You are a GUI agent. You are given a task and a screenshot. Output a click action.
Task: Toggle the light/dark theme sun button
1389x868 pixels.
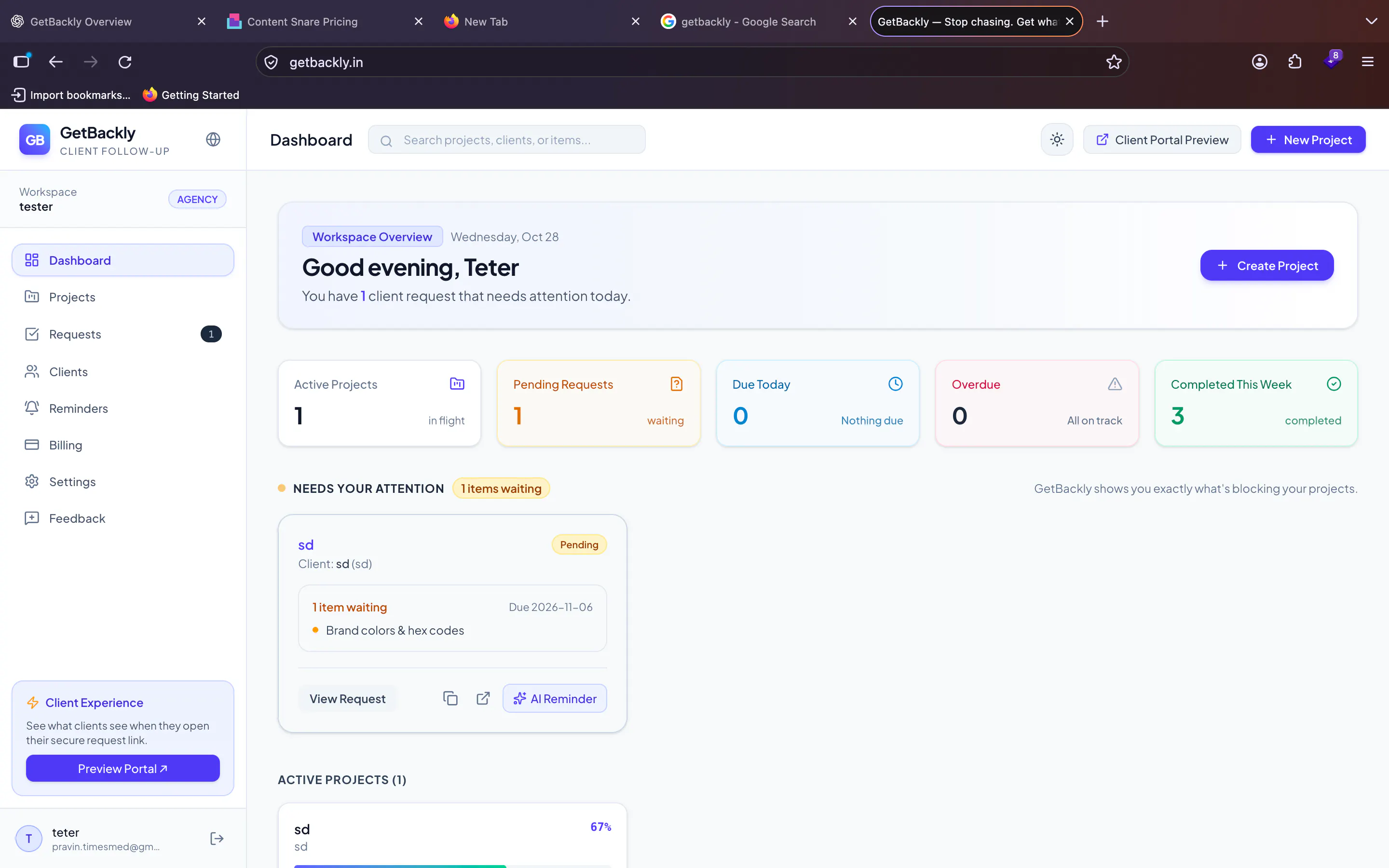1057,139
